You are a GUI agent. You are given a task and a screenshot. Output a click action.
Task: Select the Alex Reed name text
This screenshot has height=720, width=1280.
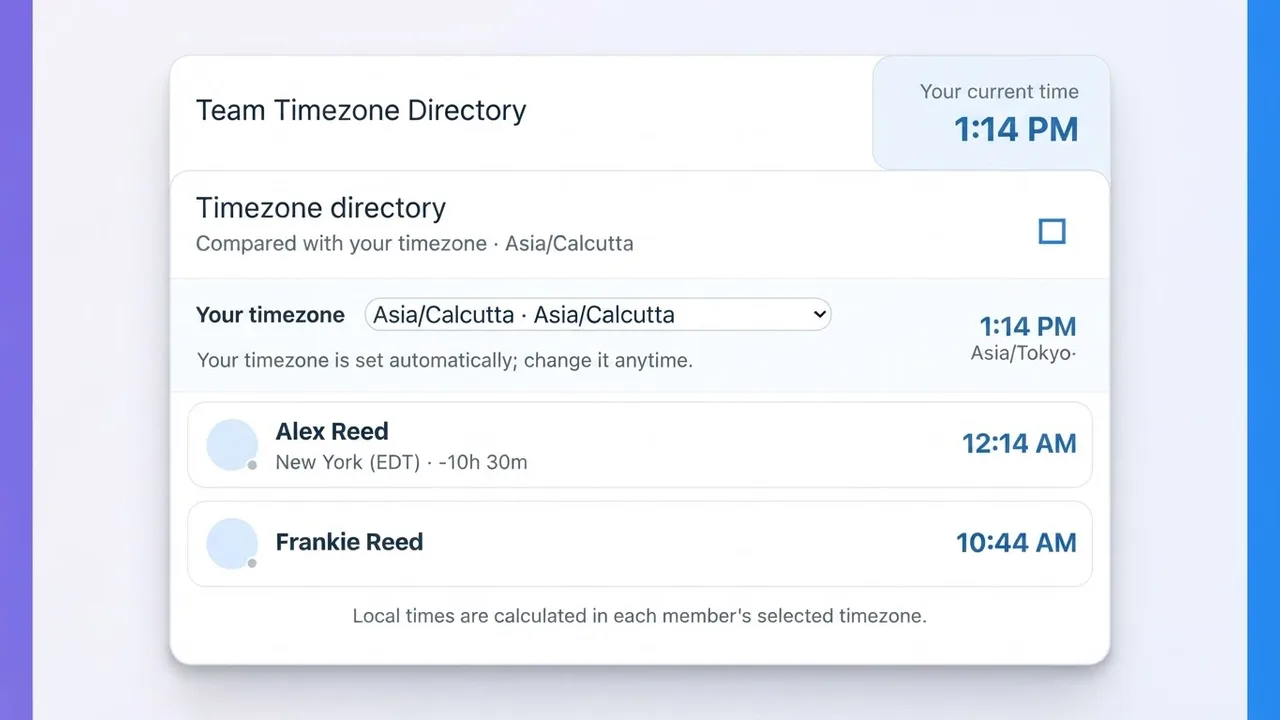pyautogui.click(x=332, y=431)
